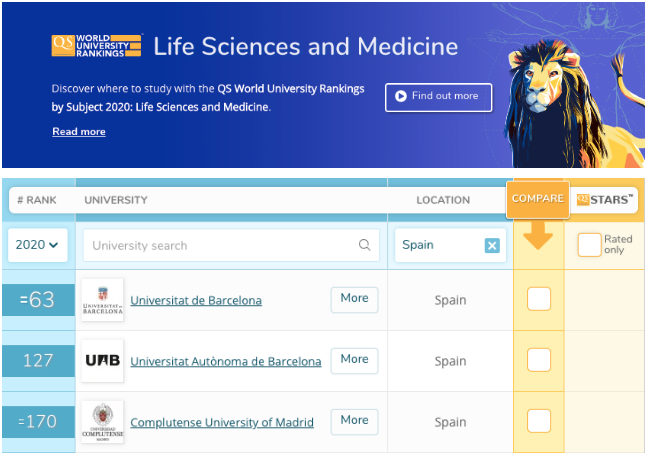
Task: Enable the Rated only checkbox
Action: (x=589, y=244)
